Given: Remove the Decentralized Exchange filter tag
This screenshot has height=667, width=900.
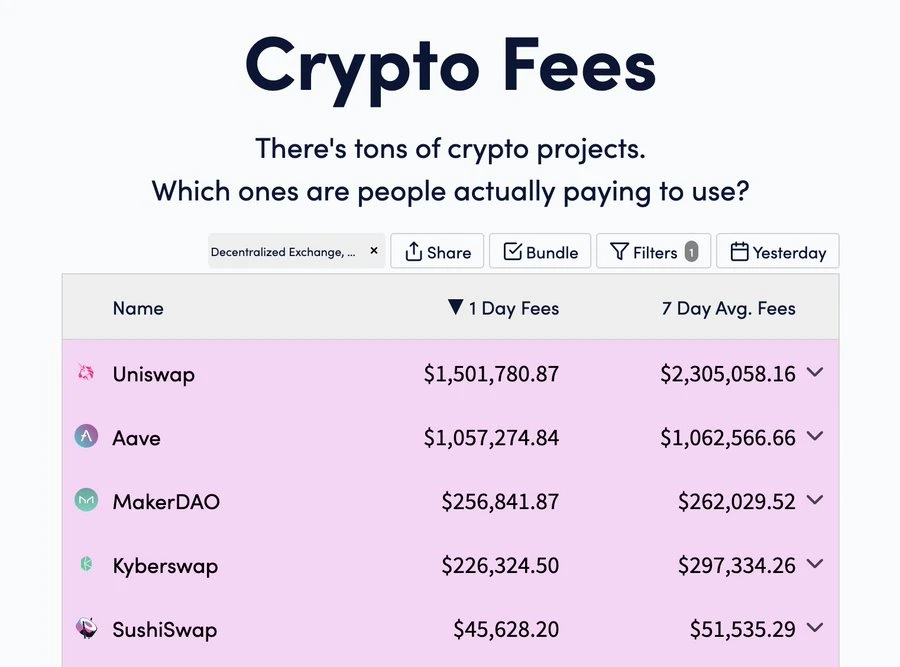Looking at the screenshot, I should pos(374,251).
